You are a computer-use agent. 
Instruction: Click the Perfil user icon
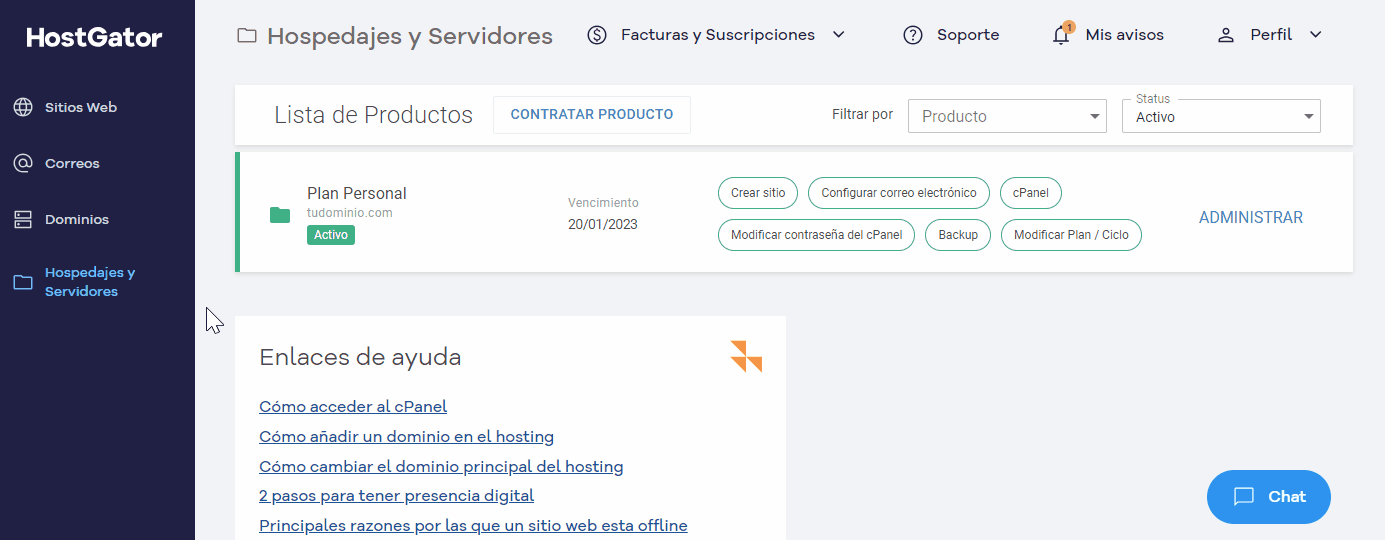(x=1226, y=35)
